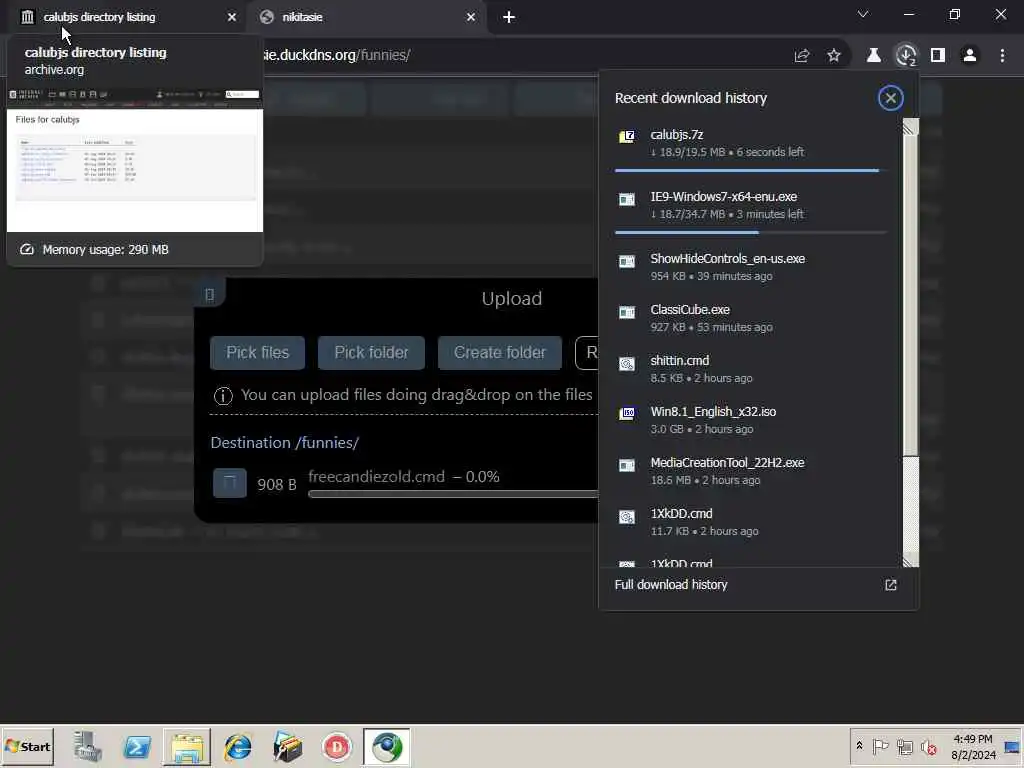Click Pick files button in Upload dialog
The height and width of the screenshot is (768, 1024).
pos(257,353)
